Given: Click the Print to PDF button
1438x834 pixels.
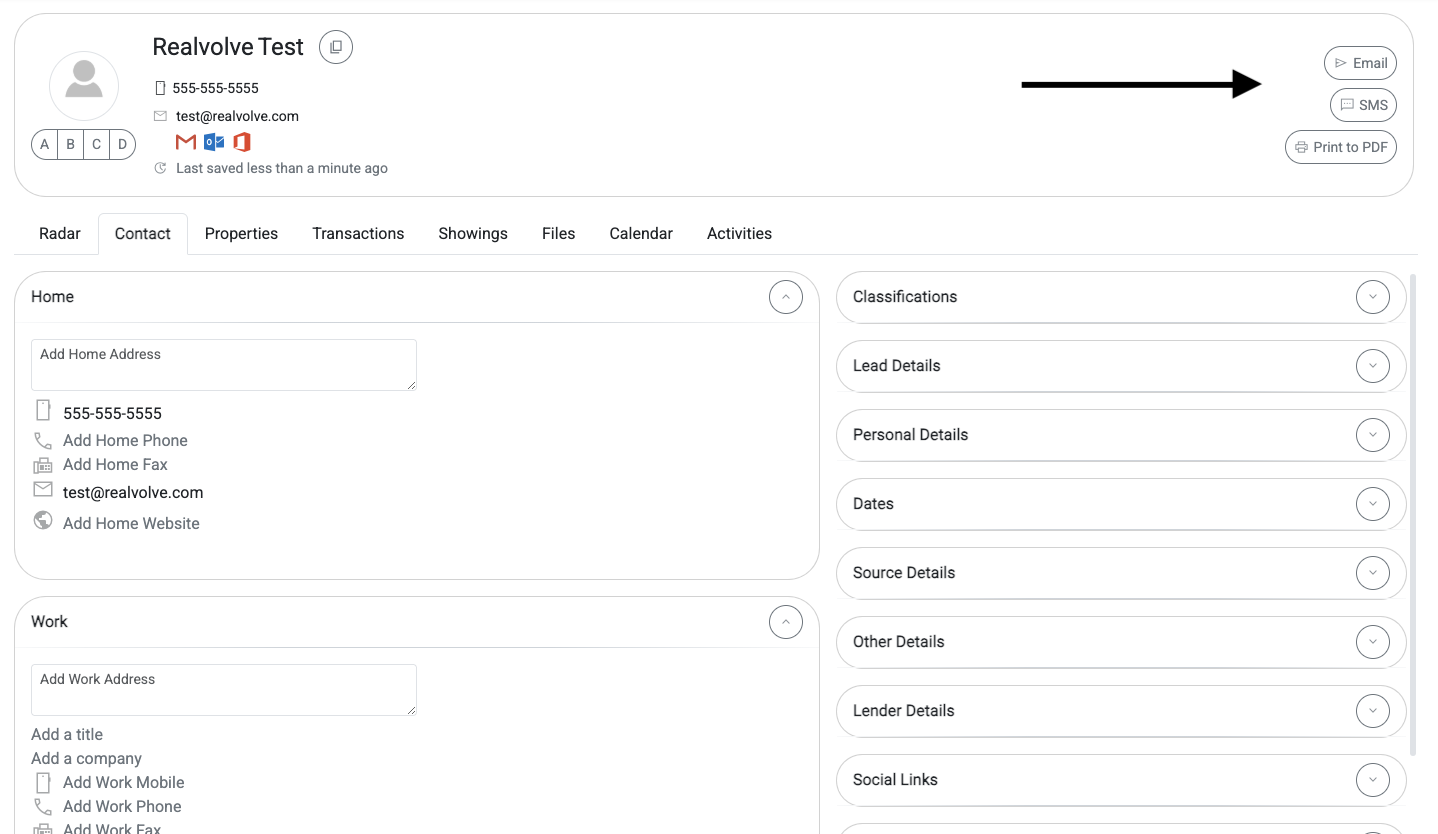Looking at the screenshot, I should [x=1341, y=147].
